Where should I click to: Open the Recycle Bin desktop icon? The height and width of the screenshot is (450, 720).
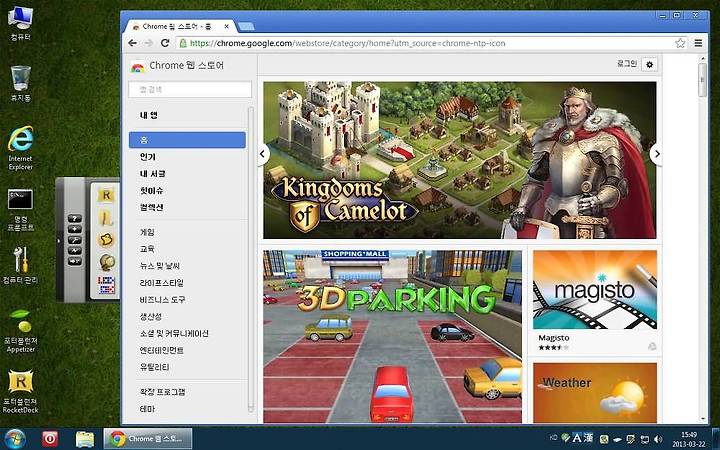[x=20, y=84]
